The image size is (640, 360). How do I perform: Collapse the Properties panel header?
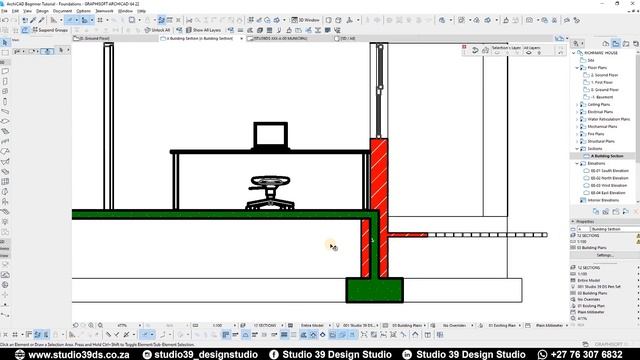[573, 221]
